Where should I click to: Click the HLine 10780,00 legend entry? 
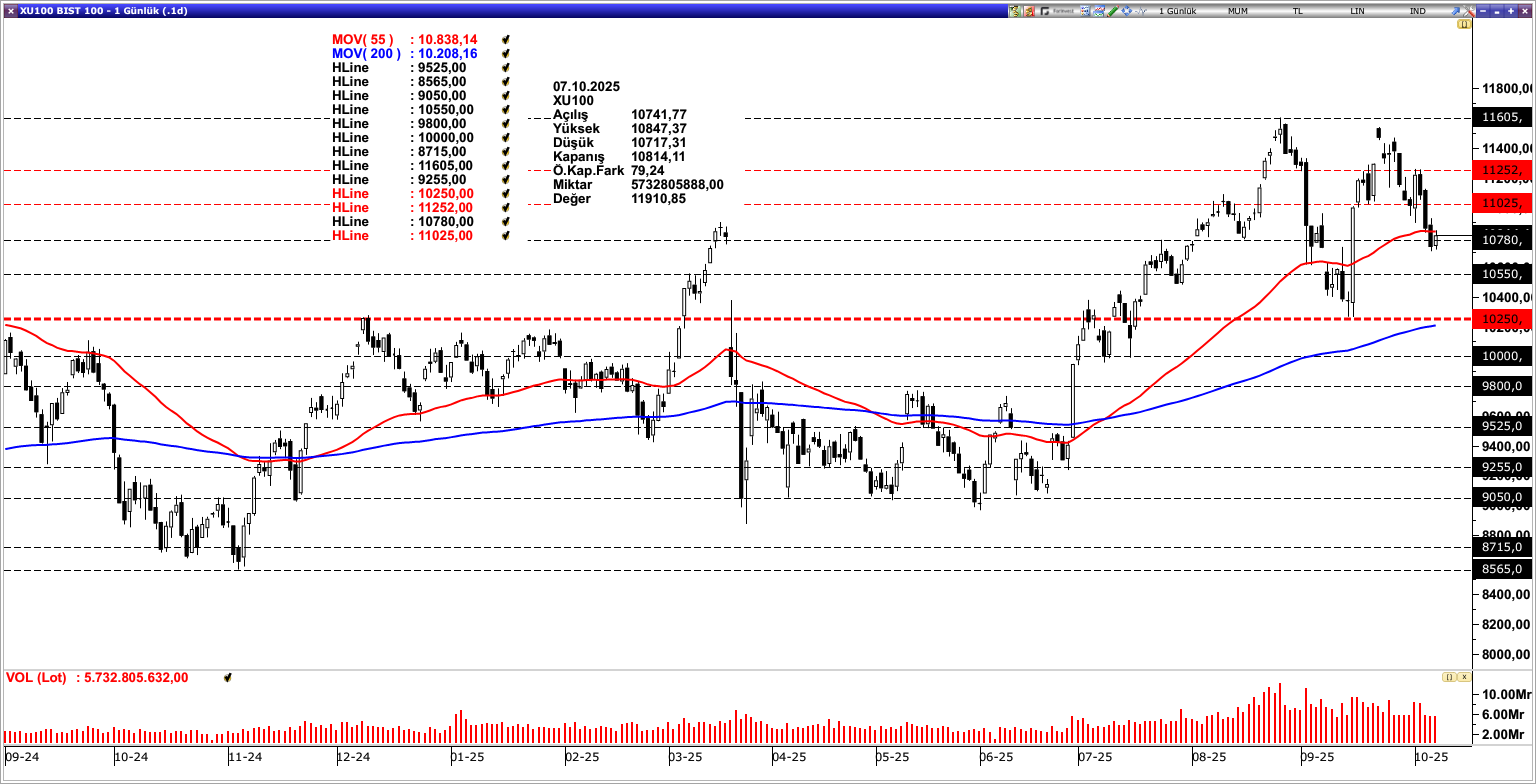point(402,221)
